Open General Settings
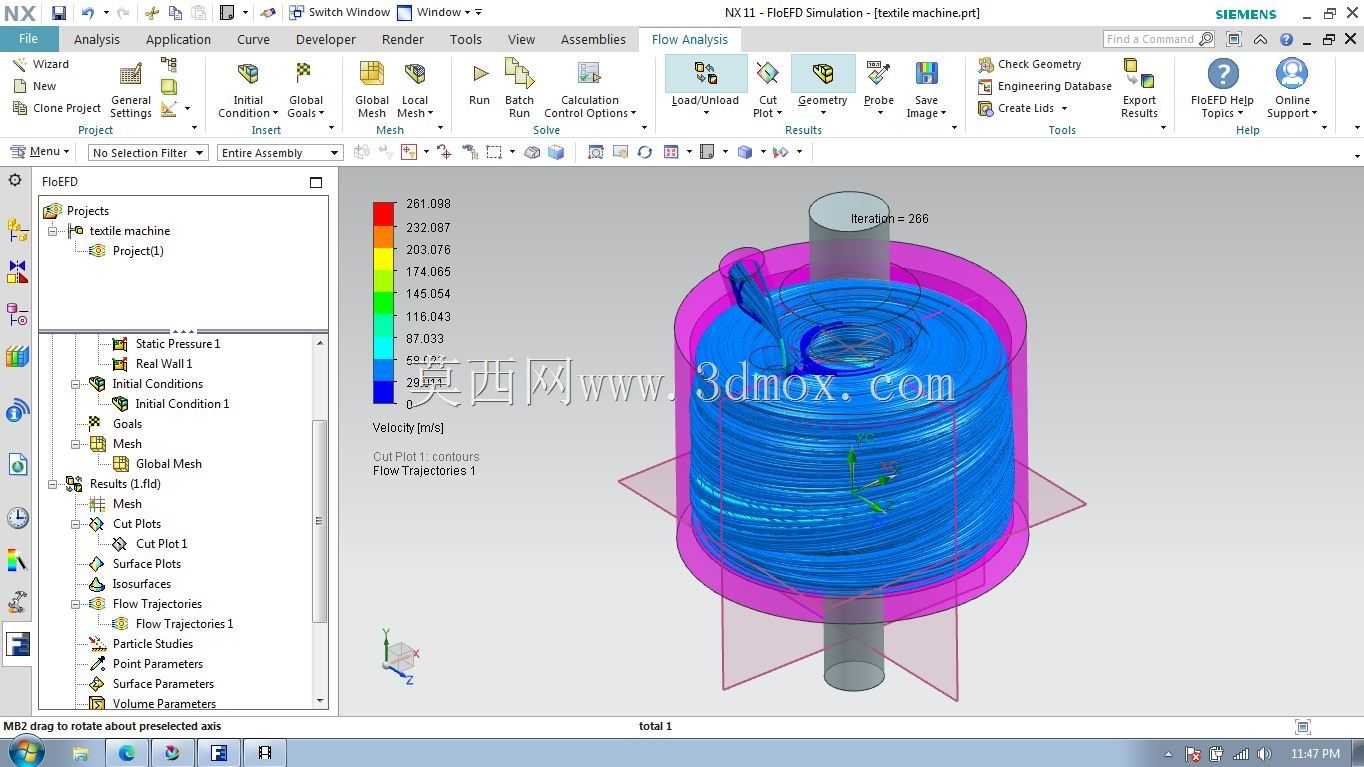This screenshot has width=1364, height=767. pyautogui.click(x=131, y=91)
